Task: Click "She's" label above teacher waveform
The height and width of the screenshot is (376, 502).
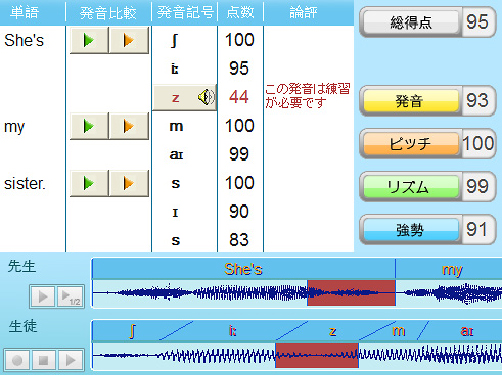Action: [x=243, y=269]
